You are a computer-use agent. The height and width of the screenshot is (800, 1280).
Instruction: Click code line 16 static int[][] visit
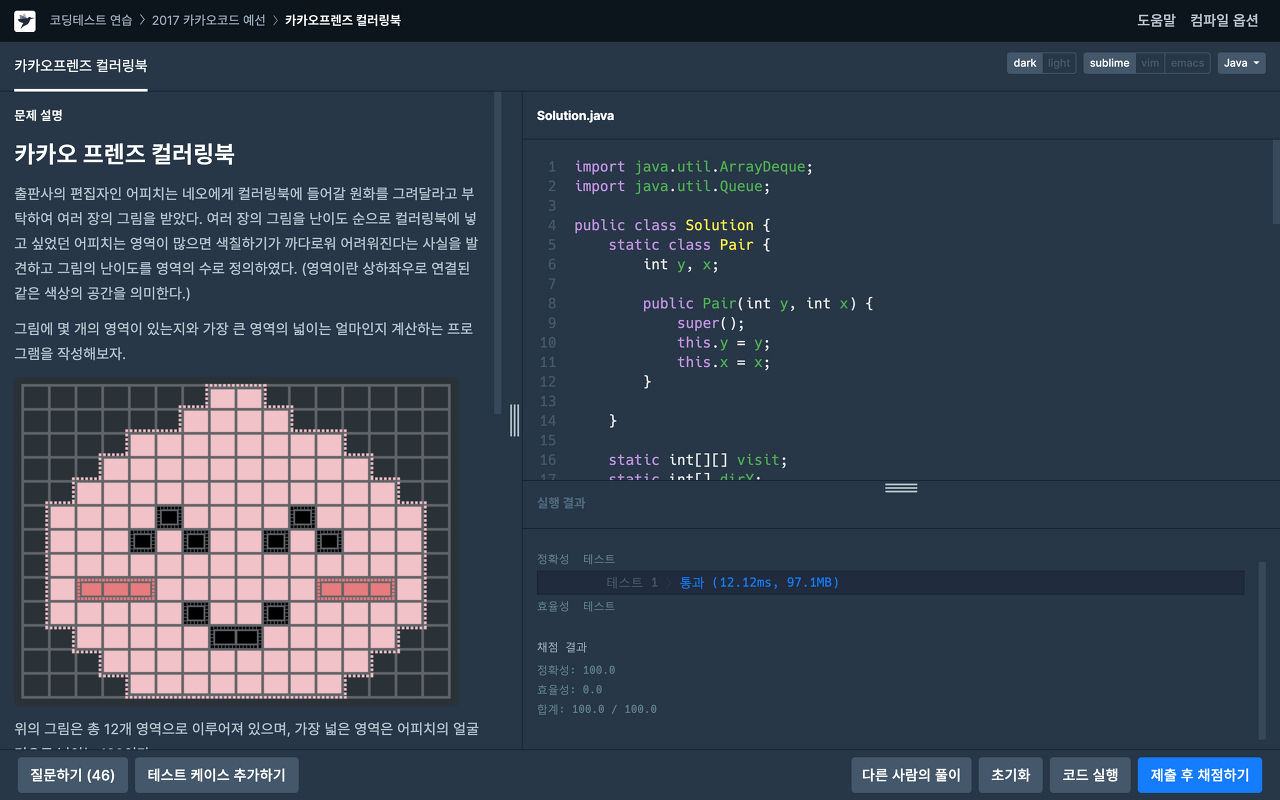click(698, 460)
